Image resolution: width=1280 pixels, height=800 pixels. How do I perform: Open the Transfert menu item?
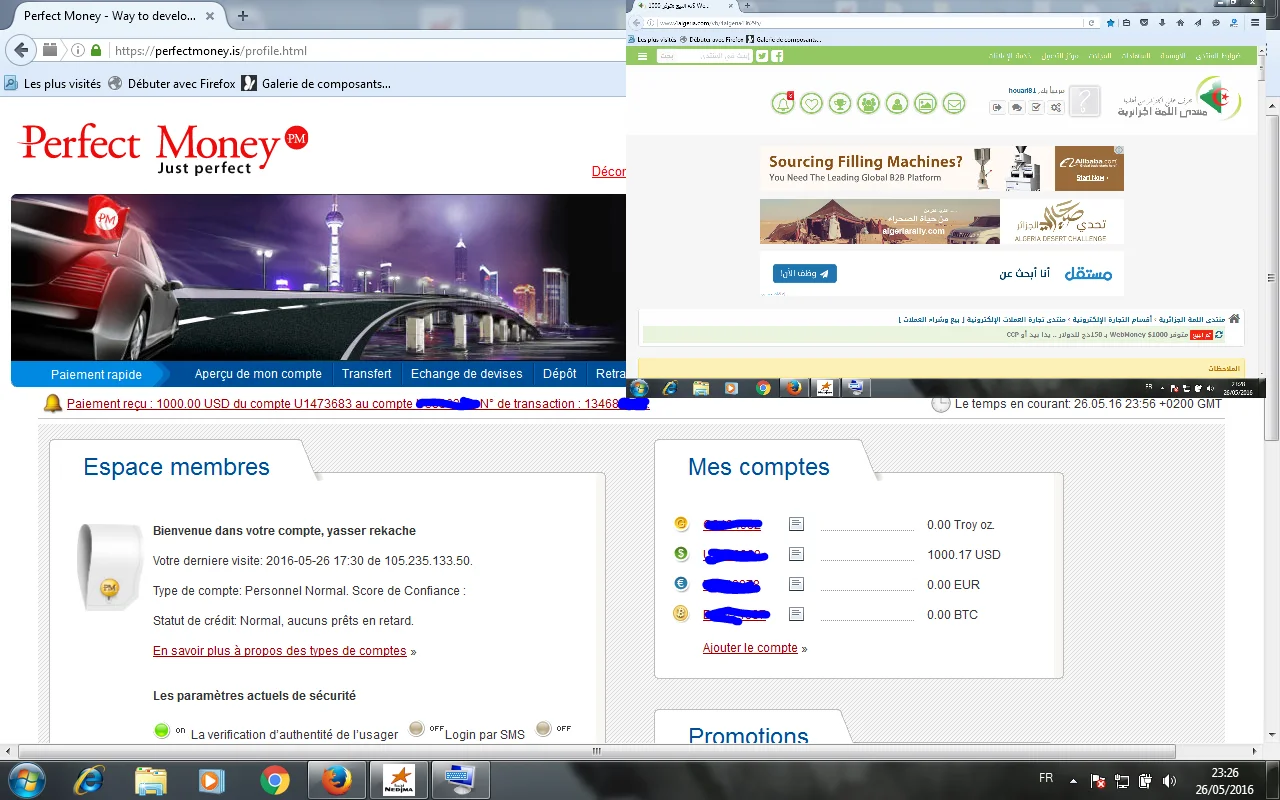[366, 374]
